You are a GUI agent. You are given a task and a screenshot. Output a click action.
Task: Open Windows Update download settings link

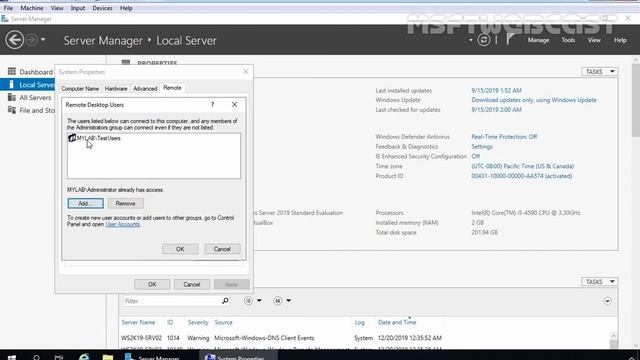pyautogui.click(x=534, y=100)
